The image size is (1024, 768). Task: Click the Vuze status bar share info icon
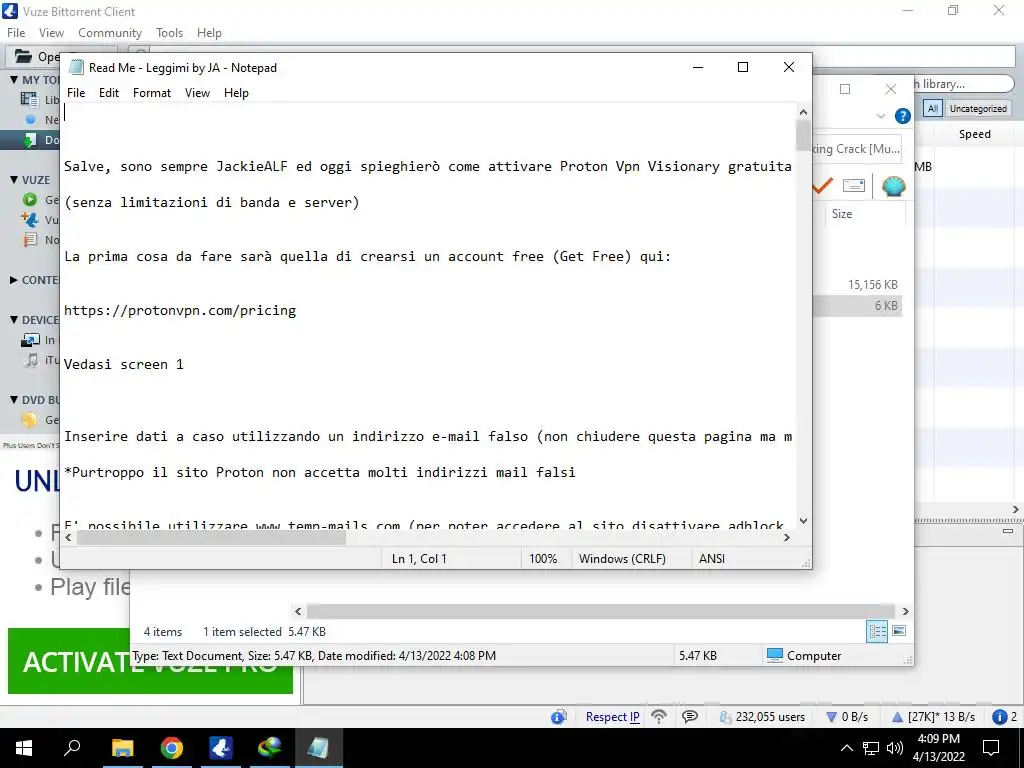(558, 717)
